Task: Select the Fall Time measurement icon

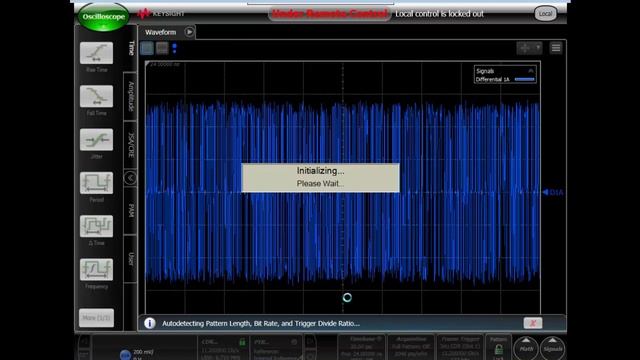Action: pyautogui.click(x=96, y=96)
